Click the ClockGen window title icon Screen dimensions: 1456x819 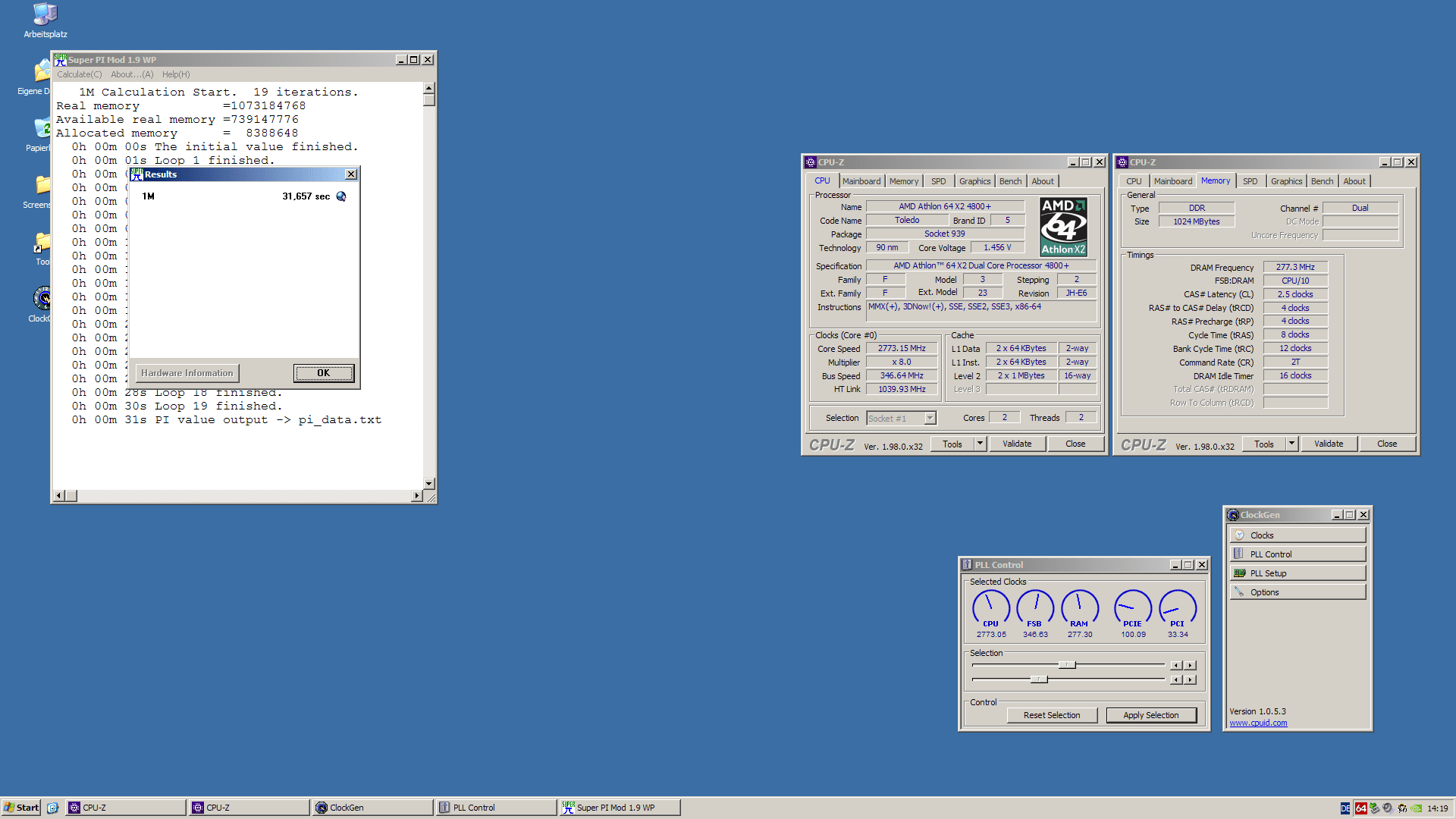(1233, 515)
